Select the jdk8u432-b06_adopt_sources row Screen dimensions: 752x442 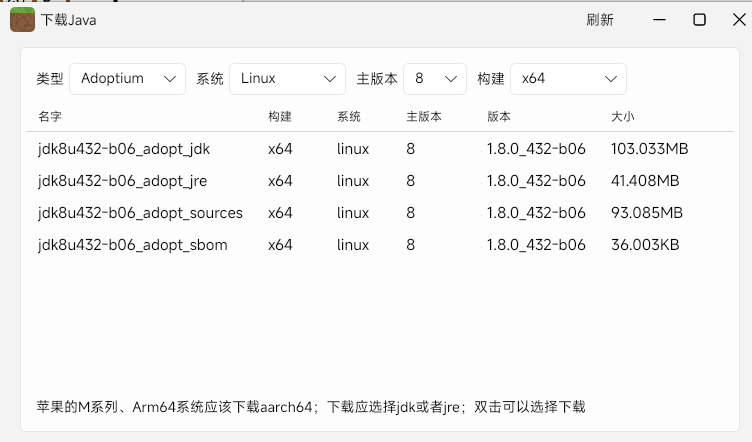[380, 213]
